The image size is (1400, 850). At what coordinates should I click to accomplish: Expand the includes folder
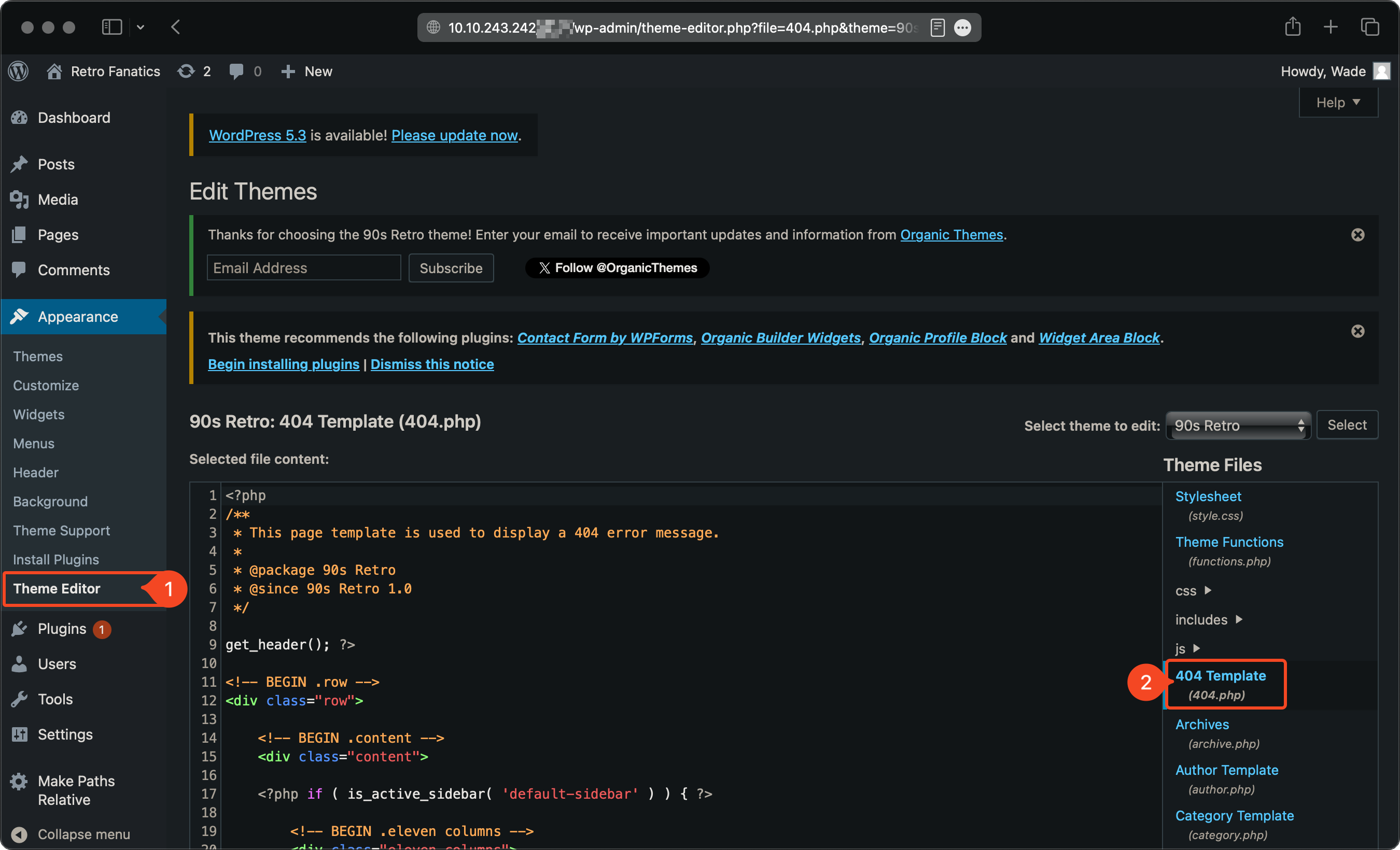point(1209,619)
